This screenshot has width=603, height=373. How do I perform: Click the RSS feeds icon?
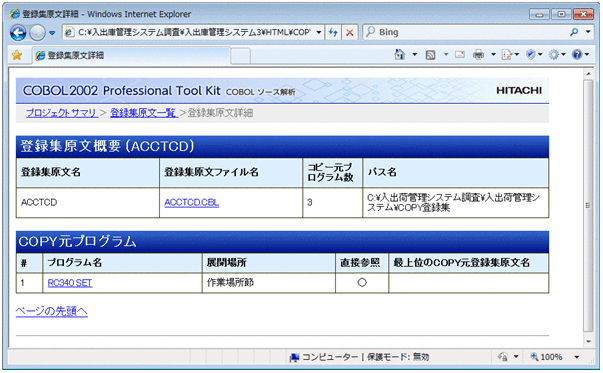point(430,55)
